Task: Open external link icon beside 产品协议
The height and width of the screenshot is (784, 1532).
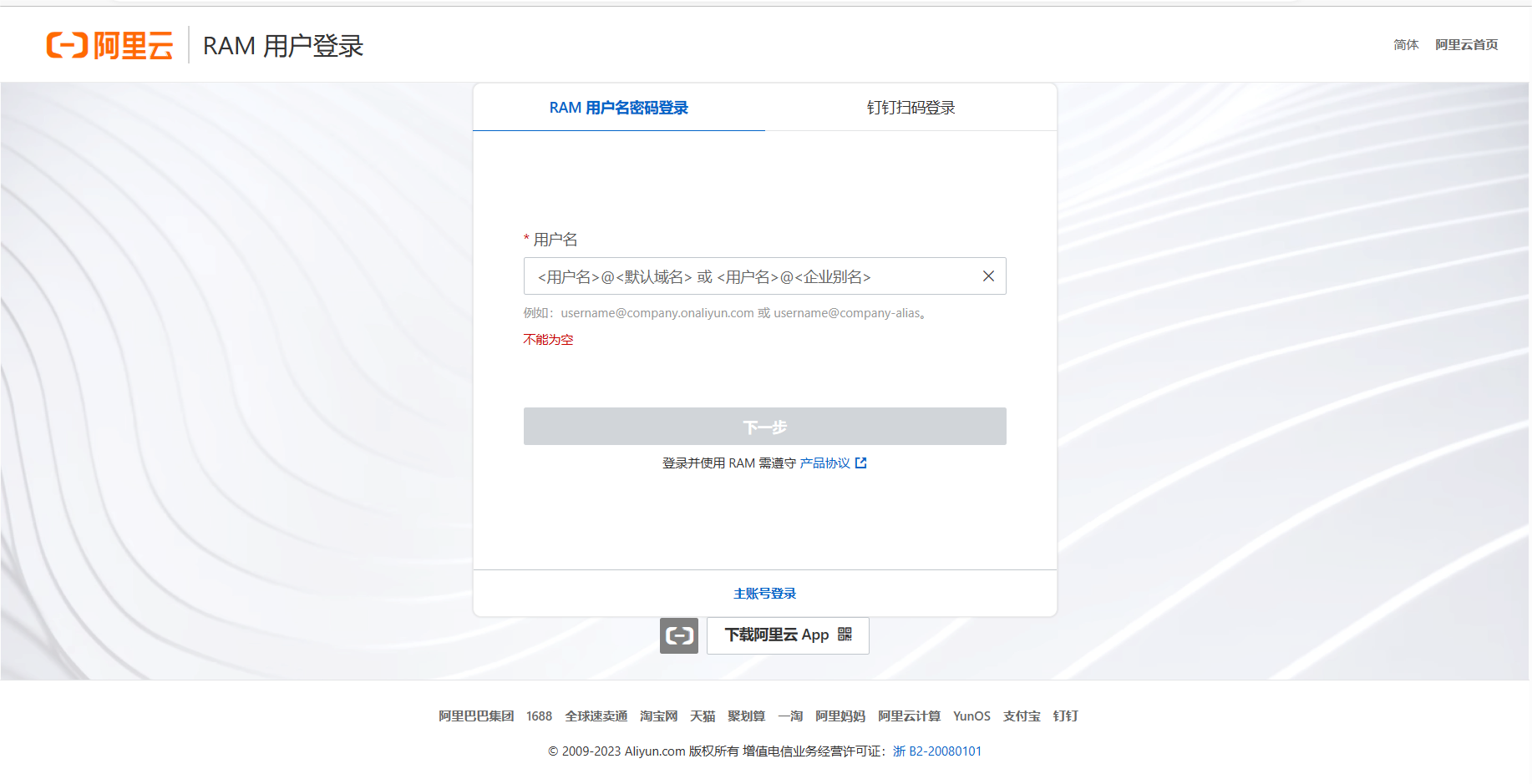Action: 861,463
